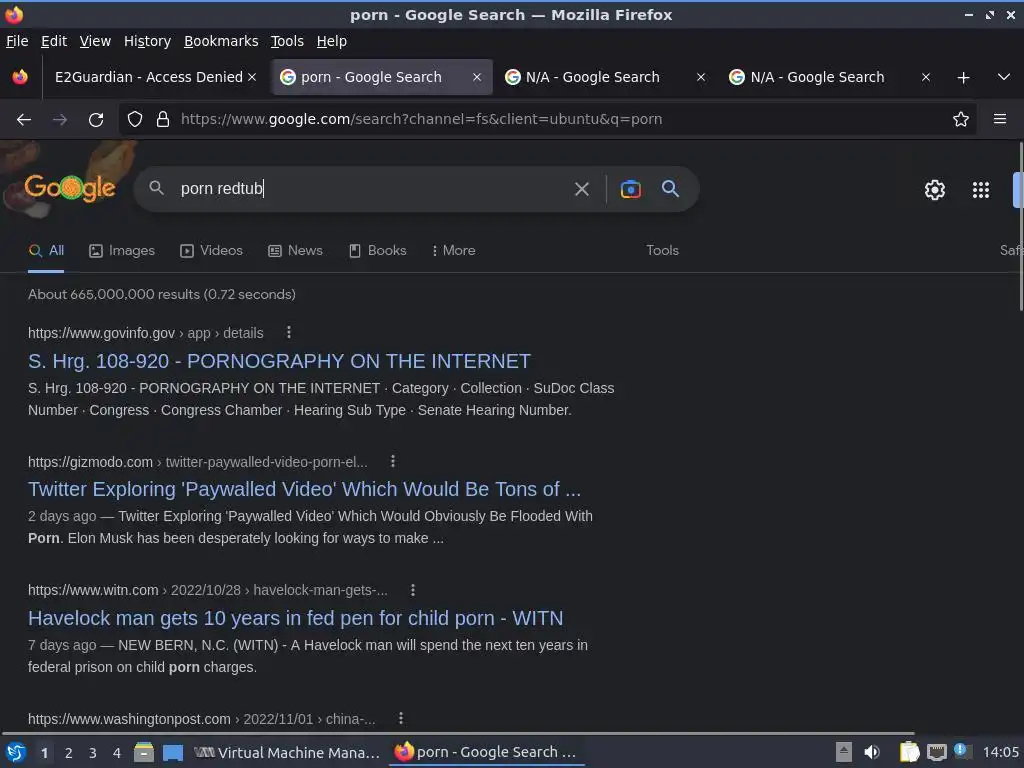Screen dimensions: 1024x768
Task: Click the vertical page scrollbar
Action: (1020, 227)
